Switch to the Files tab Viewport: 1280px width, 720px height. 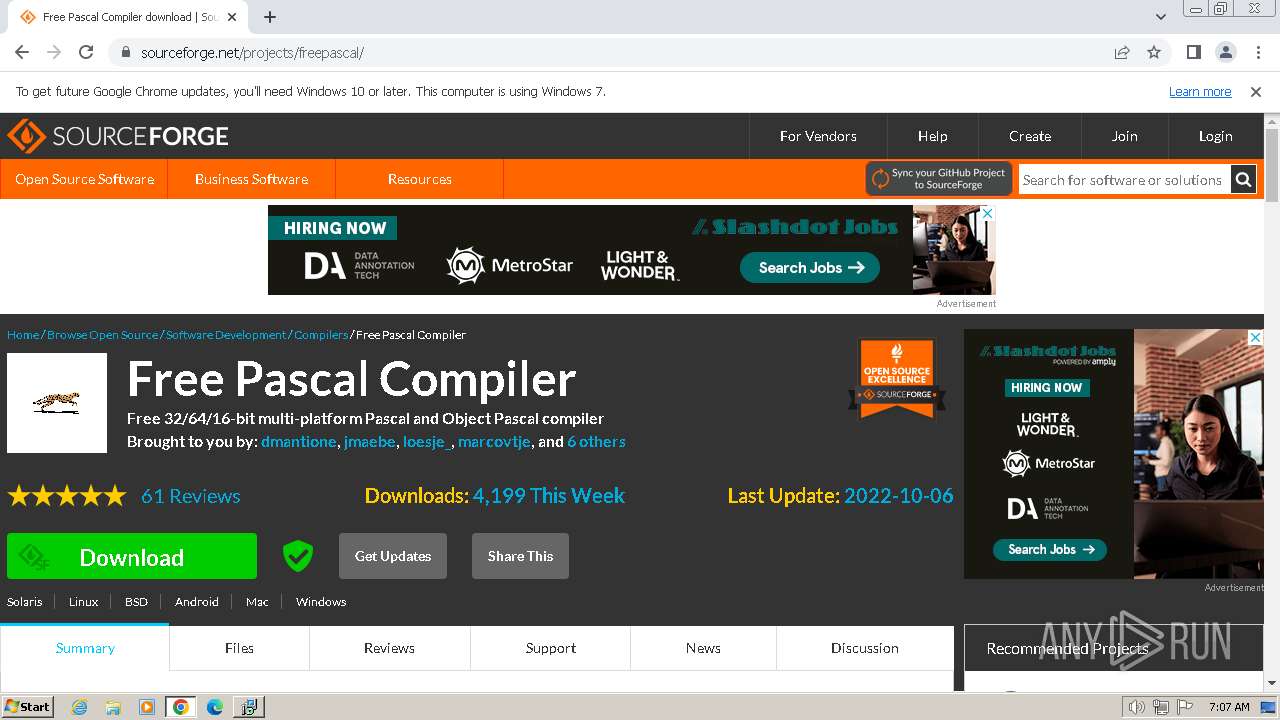tap(239, 648)
